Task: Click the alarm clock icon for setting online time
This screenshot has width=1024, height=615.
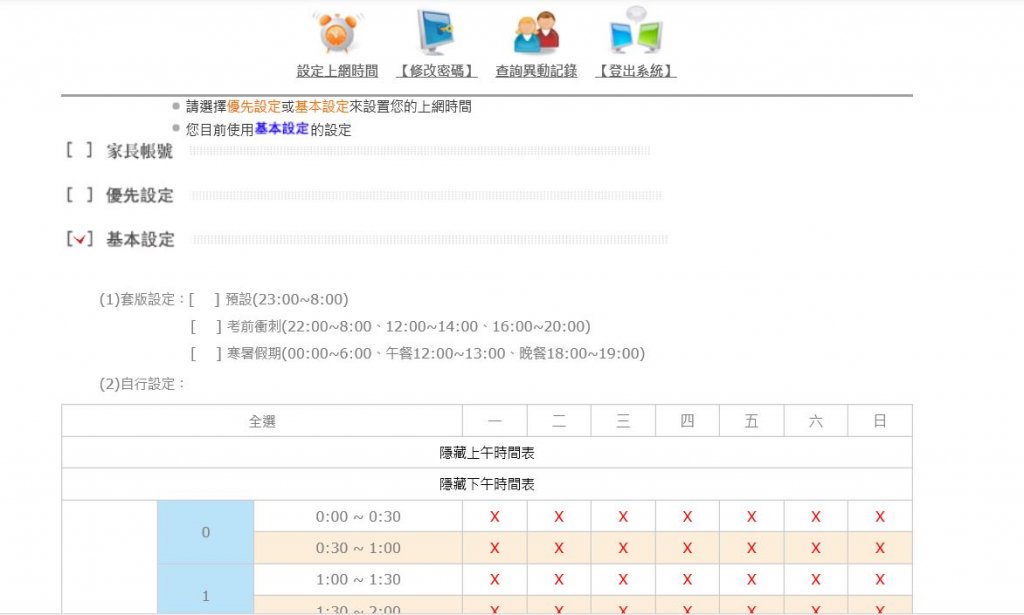Action: pyautogui.click(x=337, y=32)
